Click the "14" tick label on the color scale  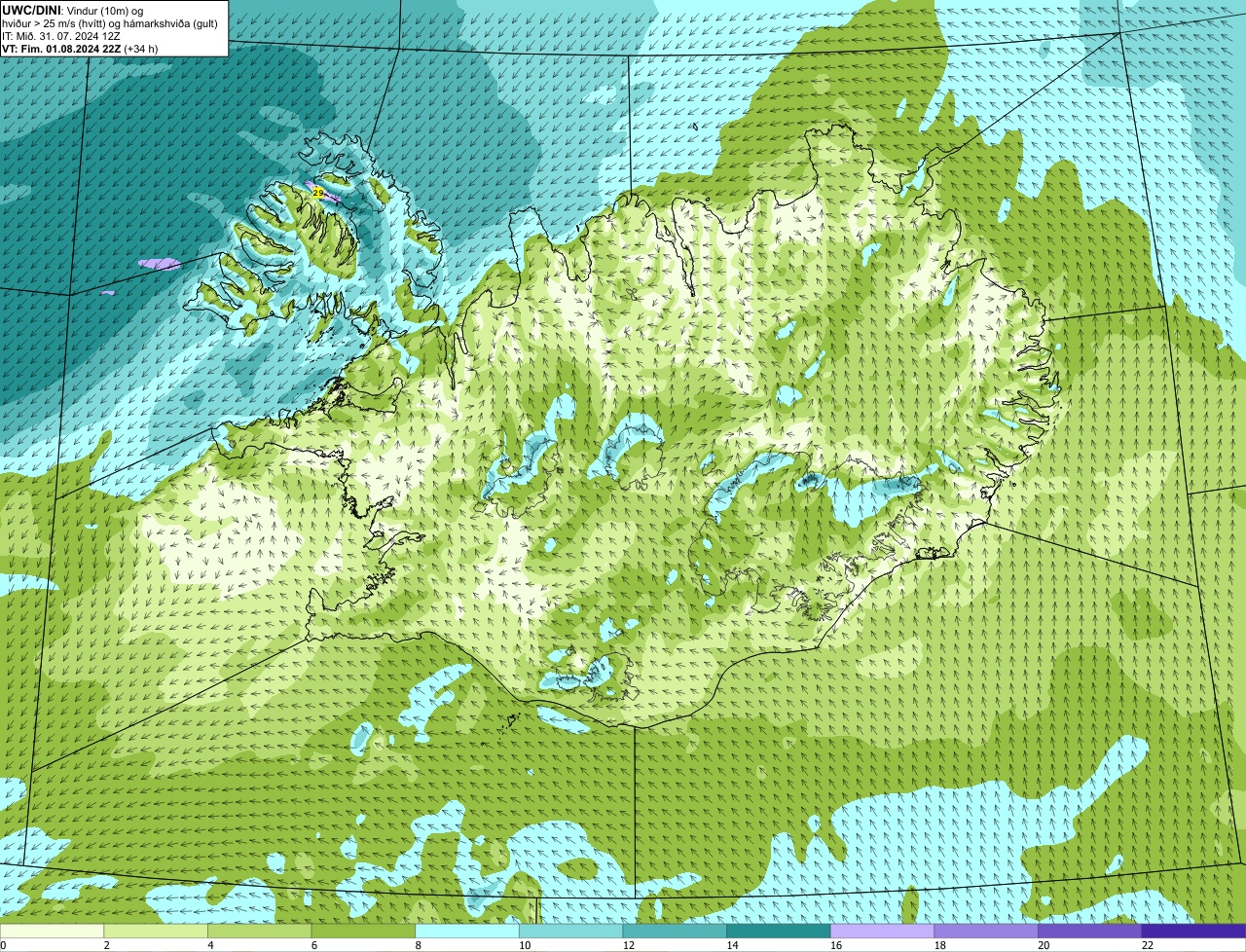(x=732, y=945)
